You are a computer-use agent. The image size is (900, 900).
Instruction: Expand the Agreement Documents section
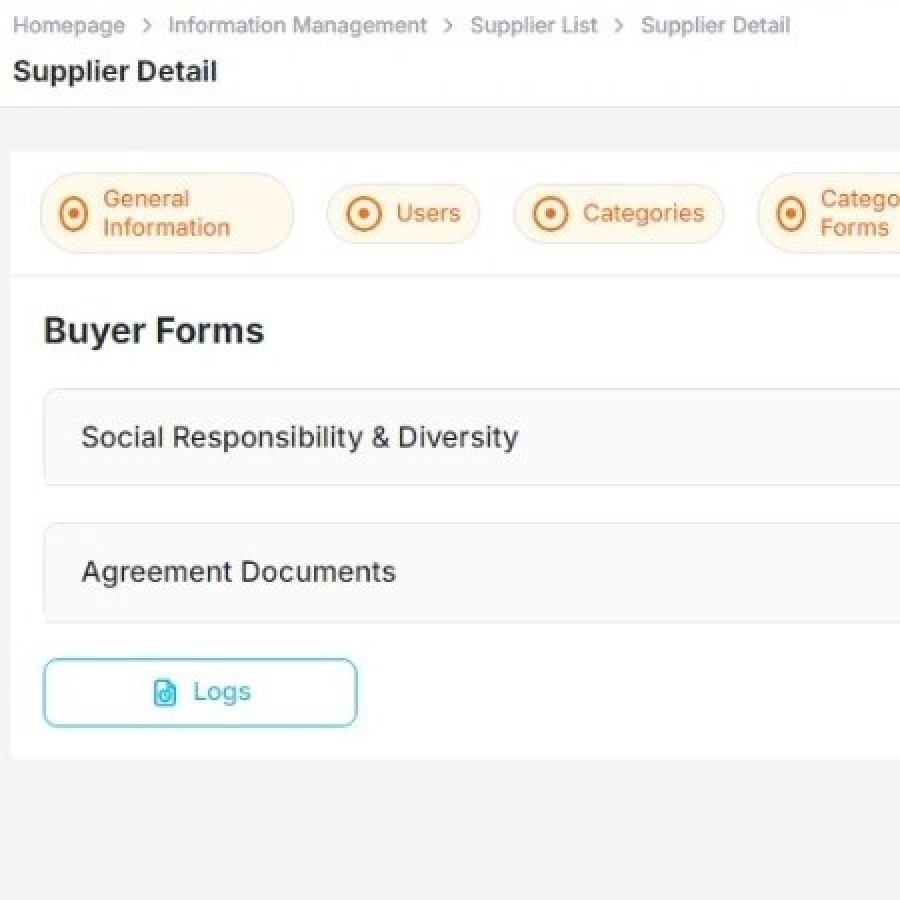[239, 572]
